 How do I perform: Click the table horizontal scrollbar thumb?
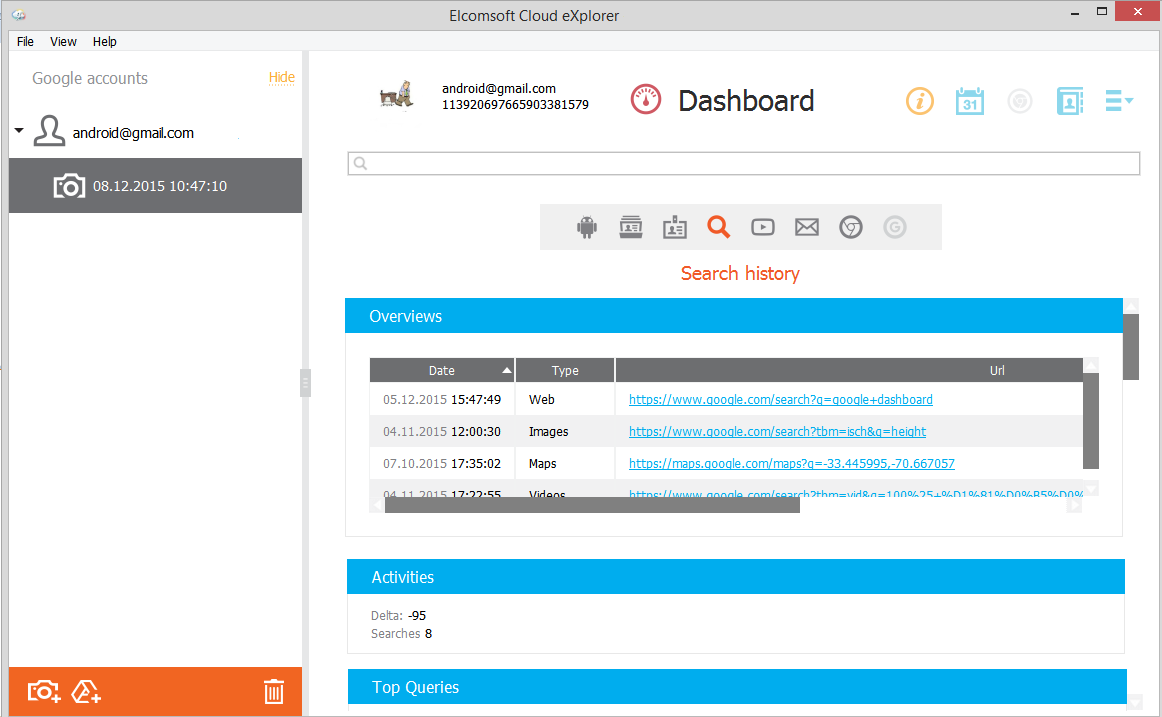592,505
